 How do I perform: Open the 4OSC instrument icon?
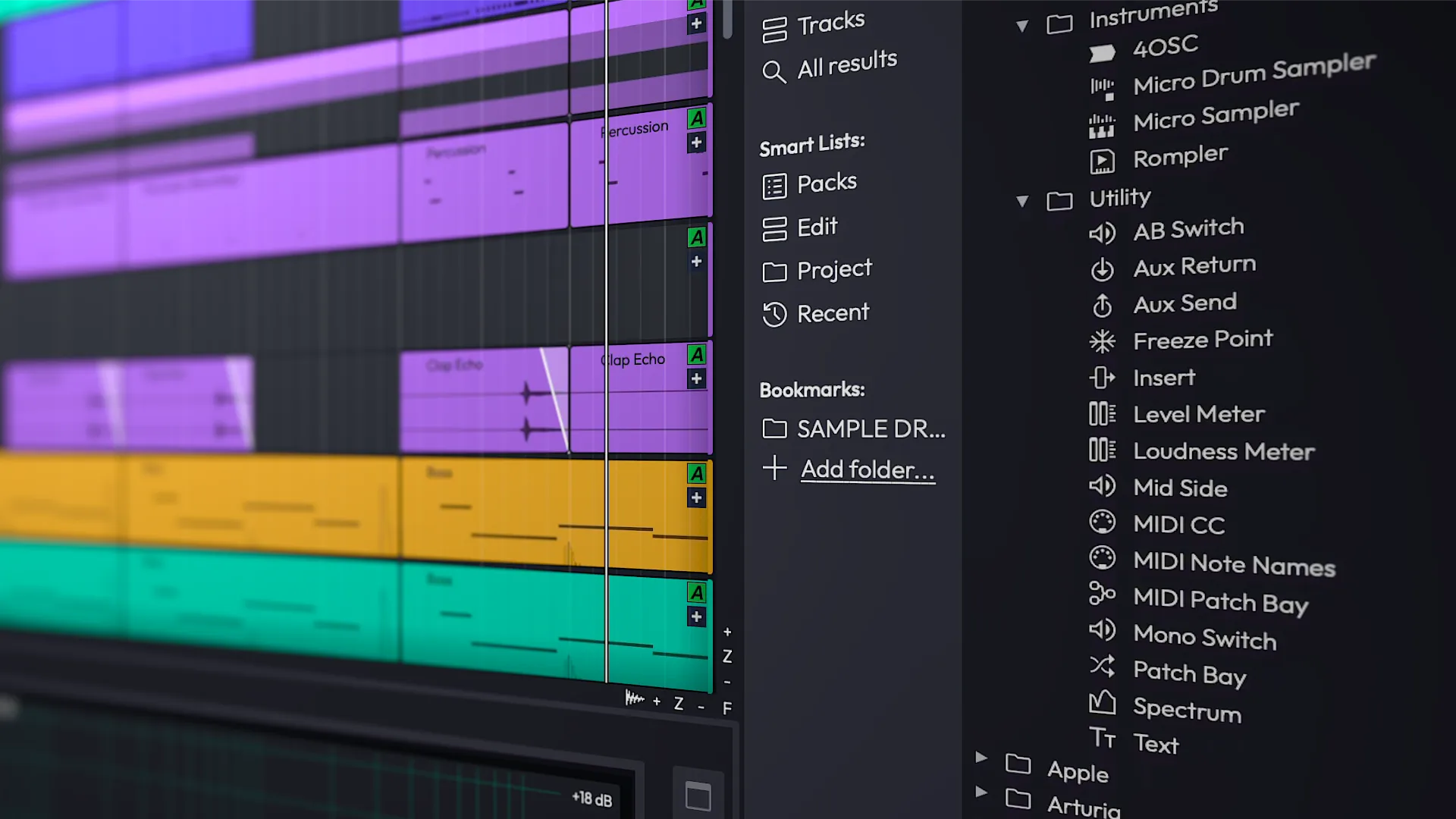click(1102, 53)
